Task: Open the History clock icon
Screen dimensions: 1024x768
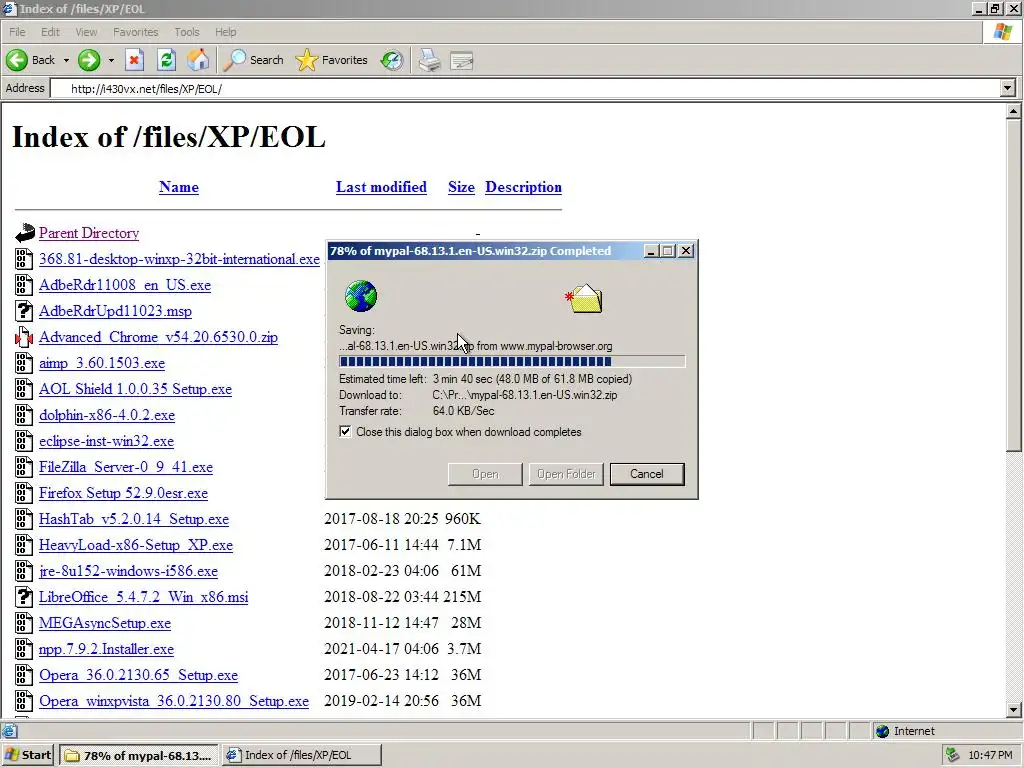Action: point(392,60)
